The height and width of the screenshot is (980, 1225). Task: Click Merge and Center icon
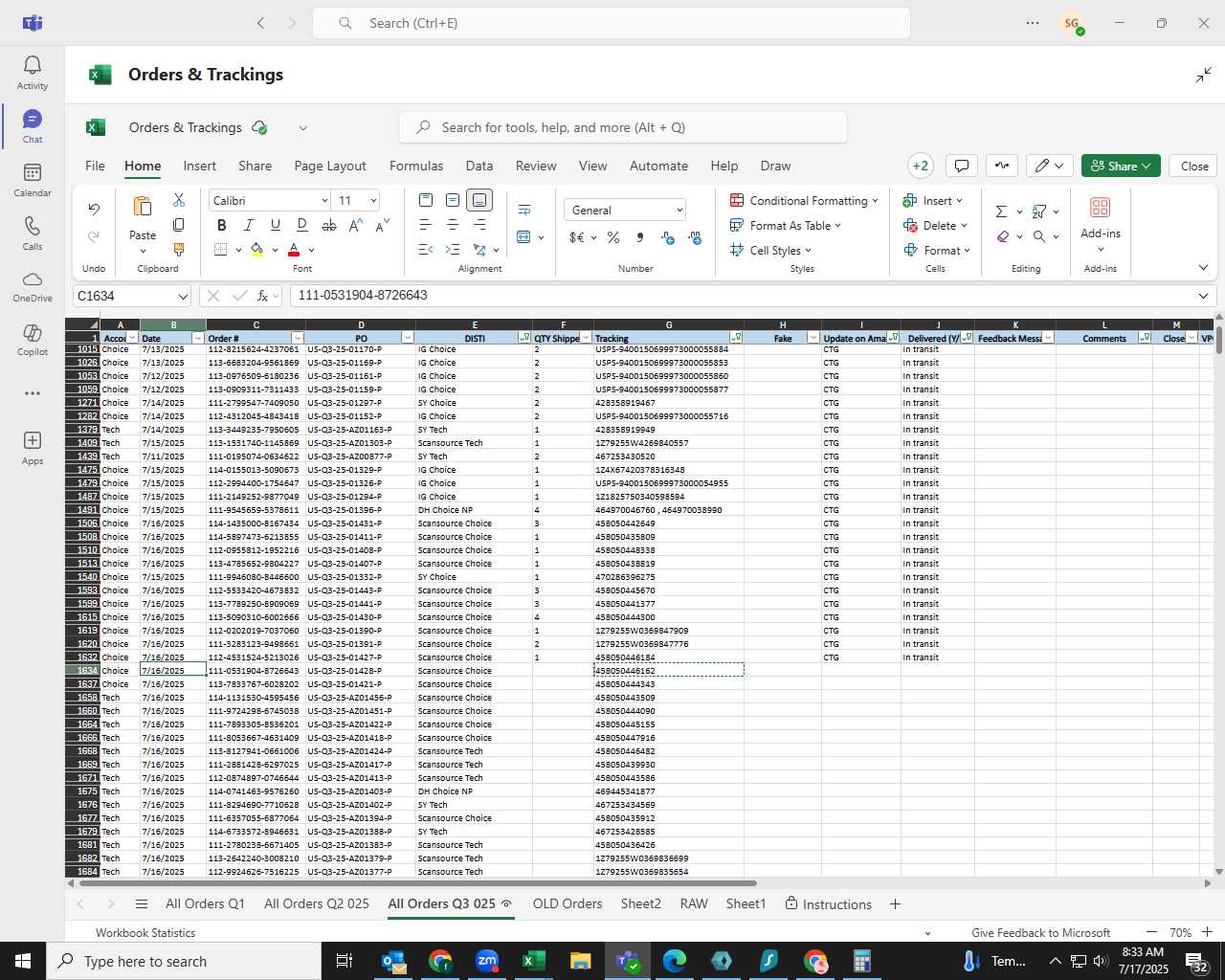[x=523, y=236]
